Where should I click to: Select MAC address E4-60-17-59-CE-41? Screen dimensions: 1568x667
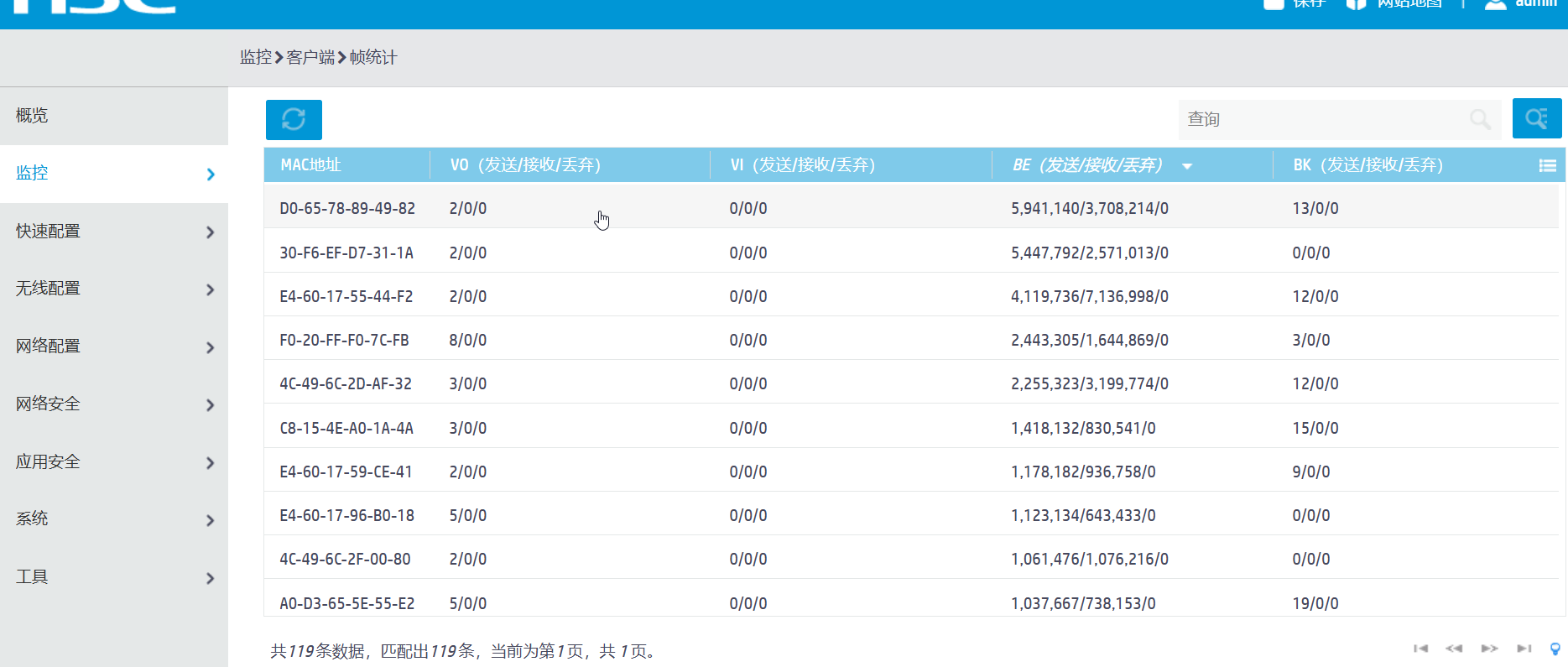(346, 472)
